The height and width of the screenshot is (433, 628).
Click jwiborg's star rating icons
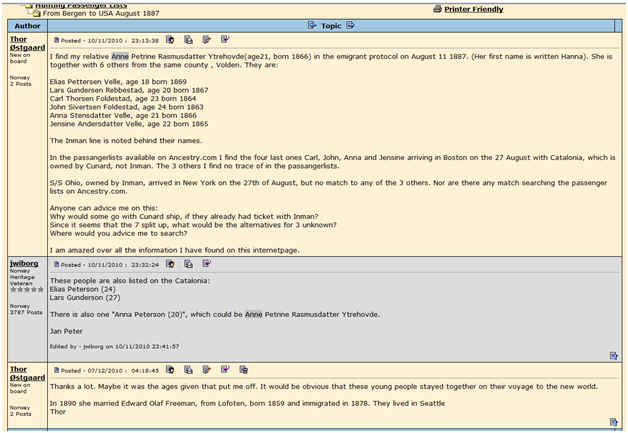click(x=26, y=289)
